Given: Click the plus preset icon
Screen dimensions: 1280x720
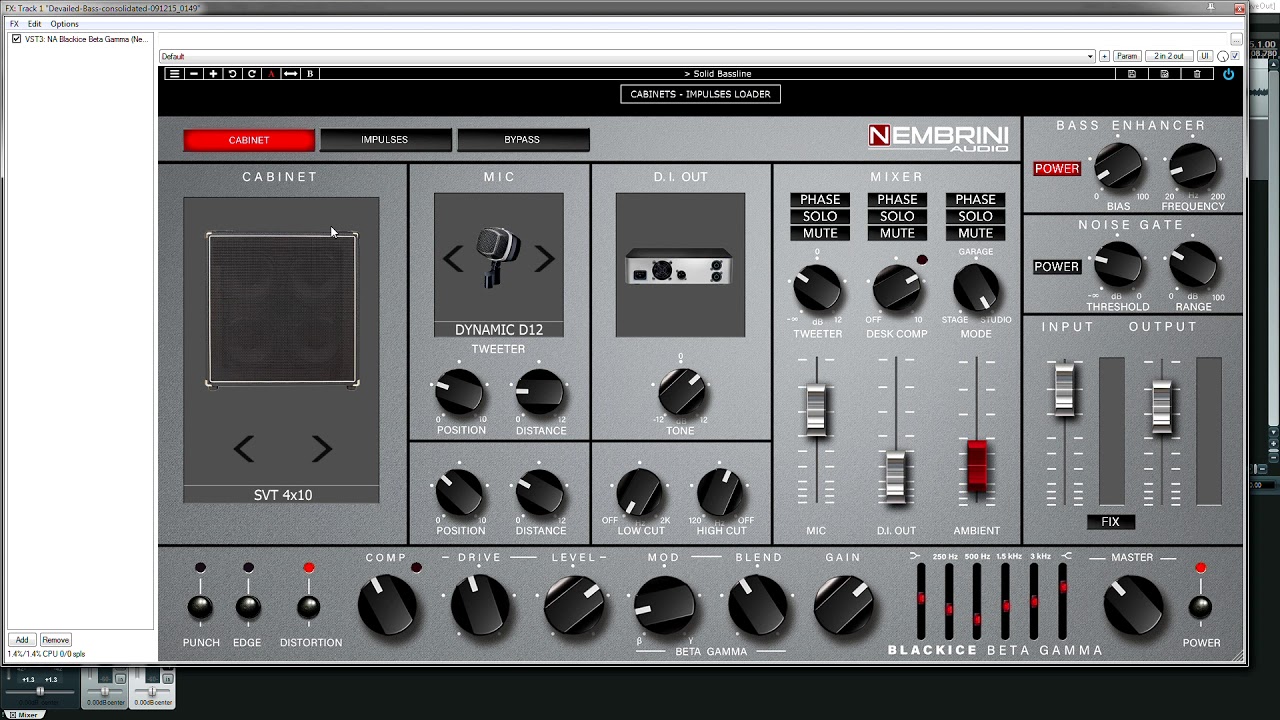Looking at the screenshot, I should 213,74.
